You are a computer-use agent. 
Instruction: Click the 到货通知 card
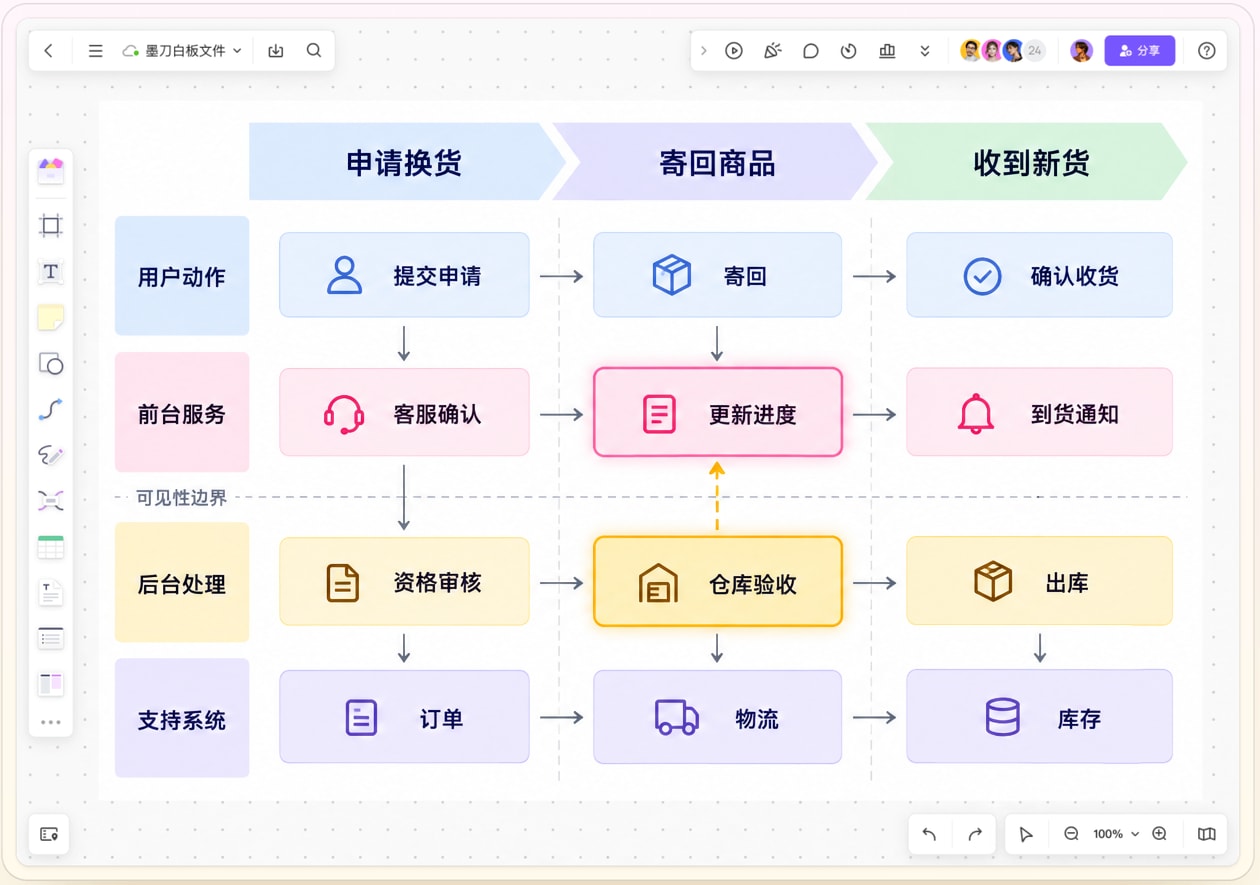coord(1039,412)
